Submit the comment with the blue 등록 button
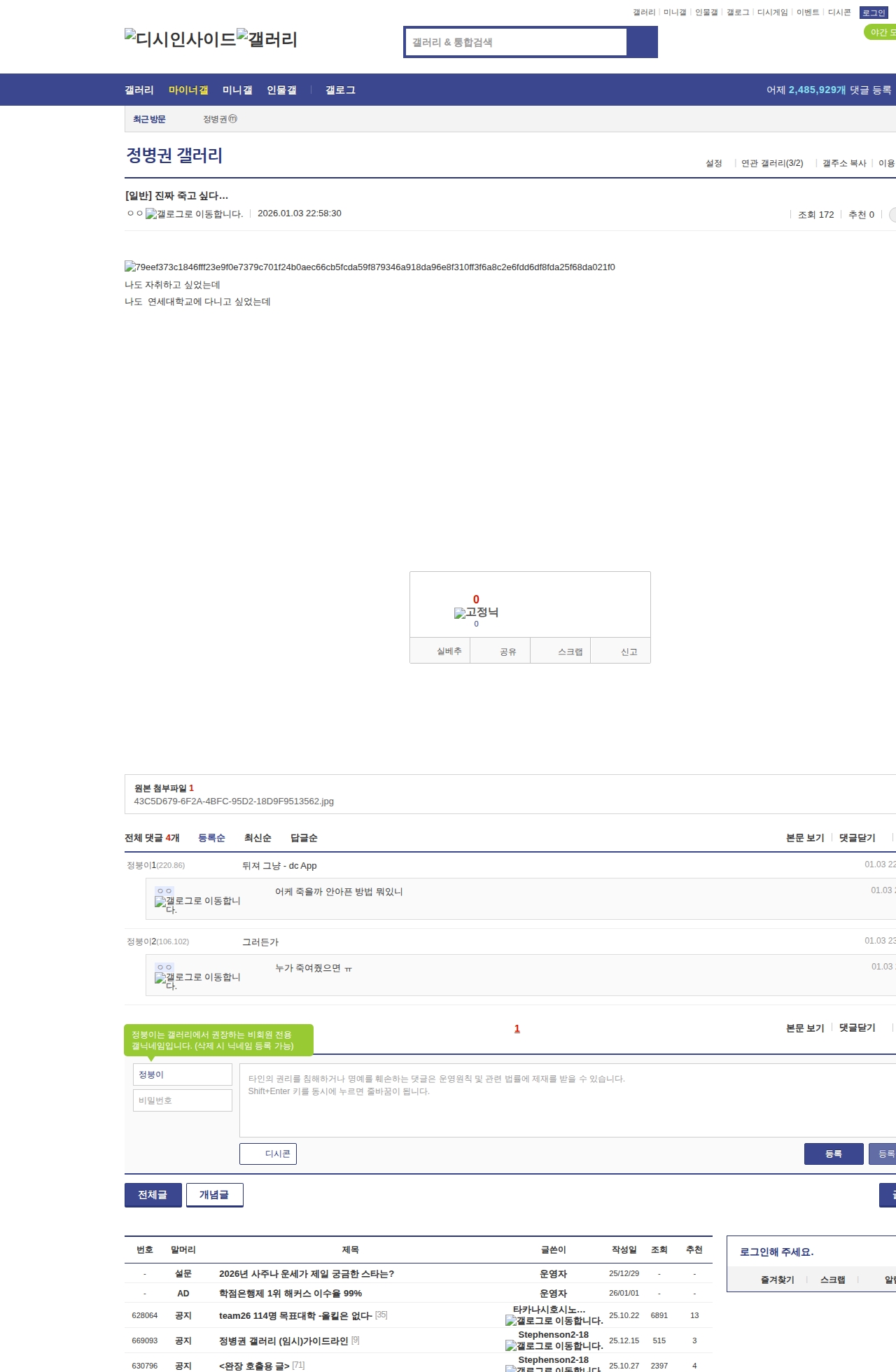Viewport: 896px width, 1372px height. pyautogui.click(x=834, y=1154)
